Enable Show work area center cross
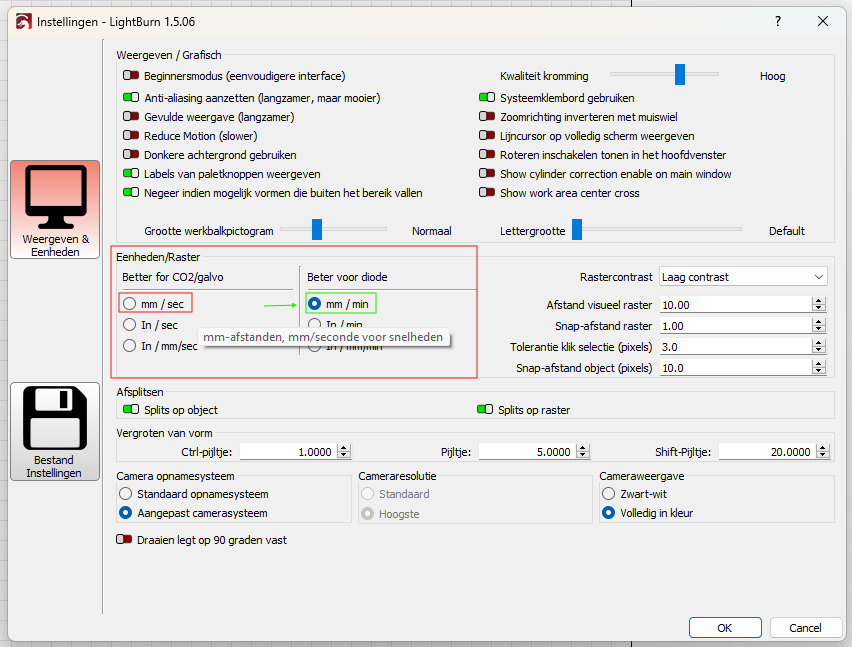The image size is (852, 647). [x=487, y=192]
